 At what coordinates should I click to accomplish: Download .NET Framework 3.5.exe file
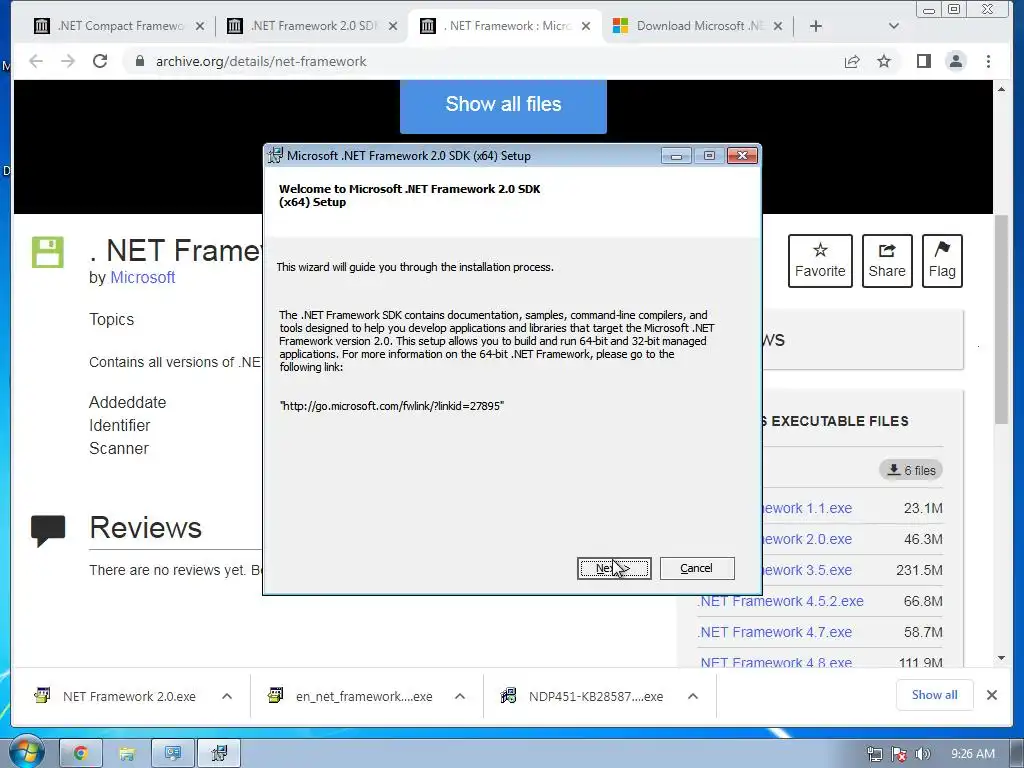(x=807, y=570)
